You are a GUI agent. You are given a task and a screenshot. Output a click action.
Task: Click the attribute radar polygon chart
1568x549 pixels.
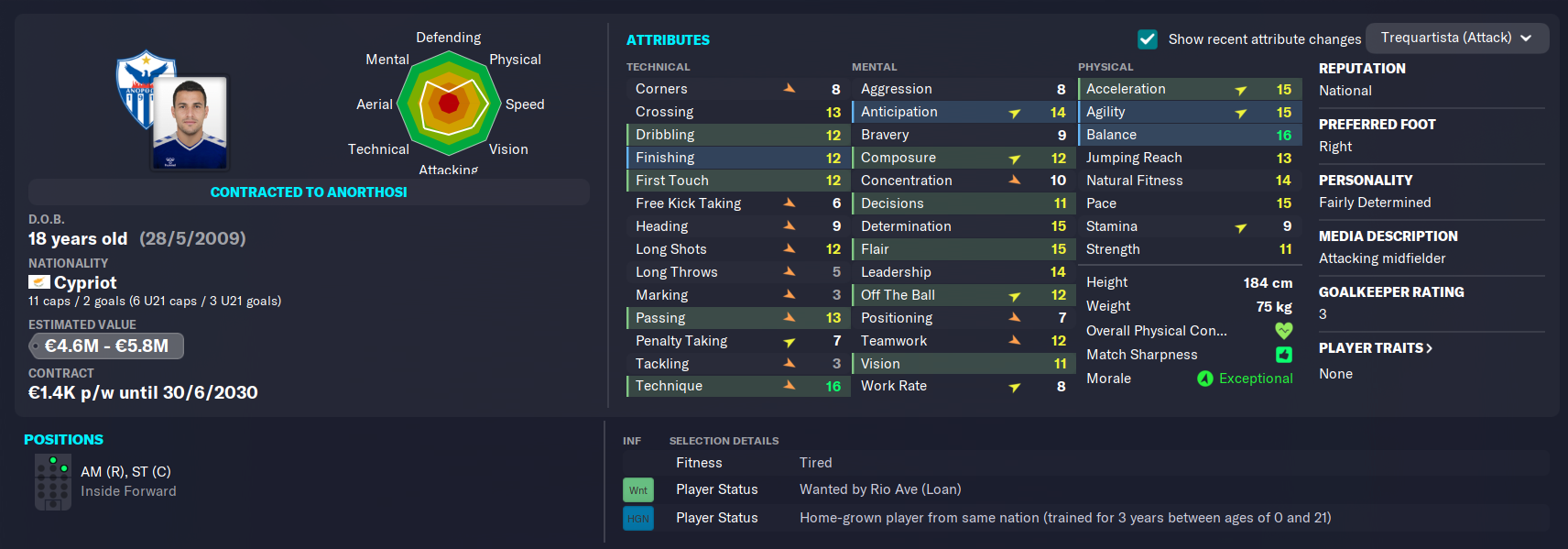[449, 103]
